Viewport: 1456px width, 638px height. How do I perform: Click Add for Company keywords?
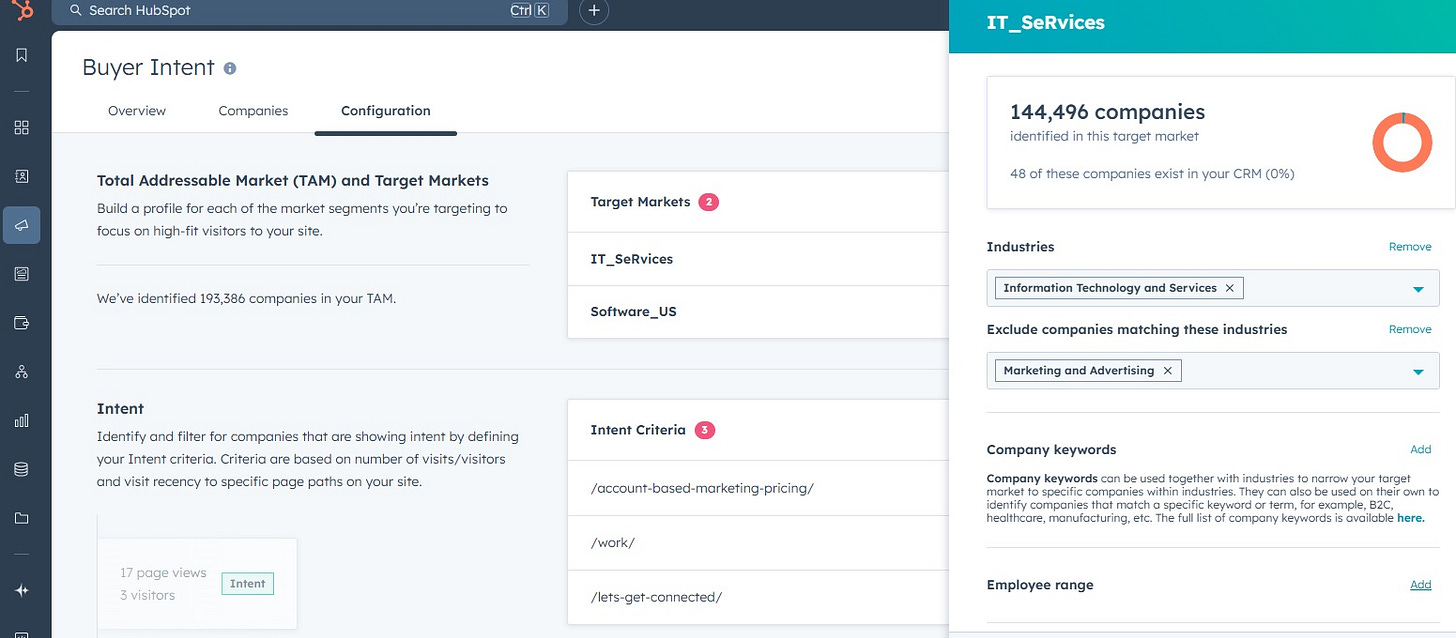tap(1420, 450)
